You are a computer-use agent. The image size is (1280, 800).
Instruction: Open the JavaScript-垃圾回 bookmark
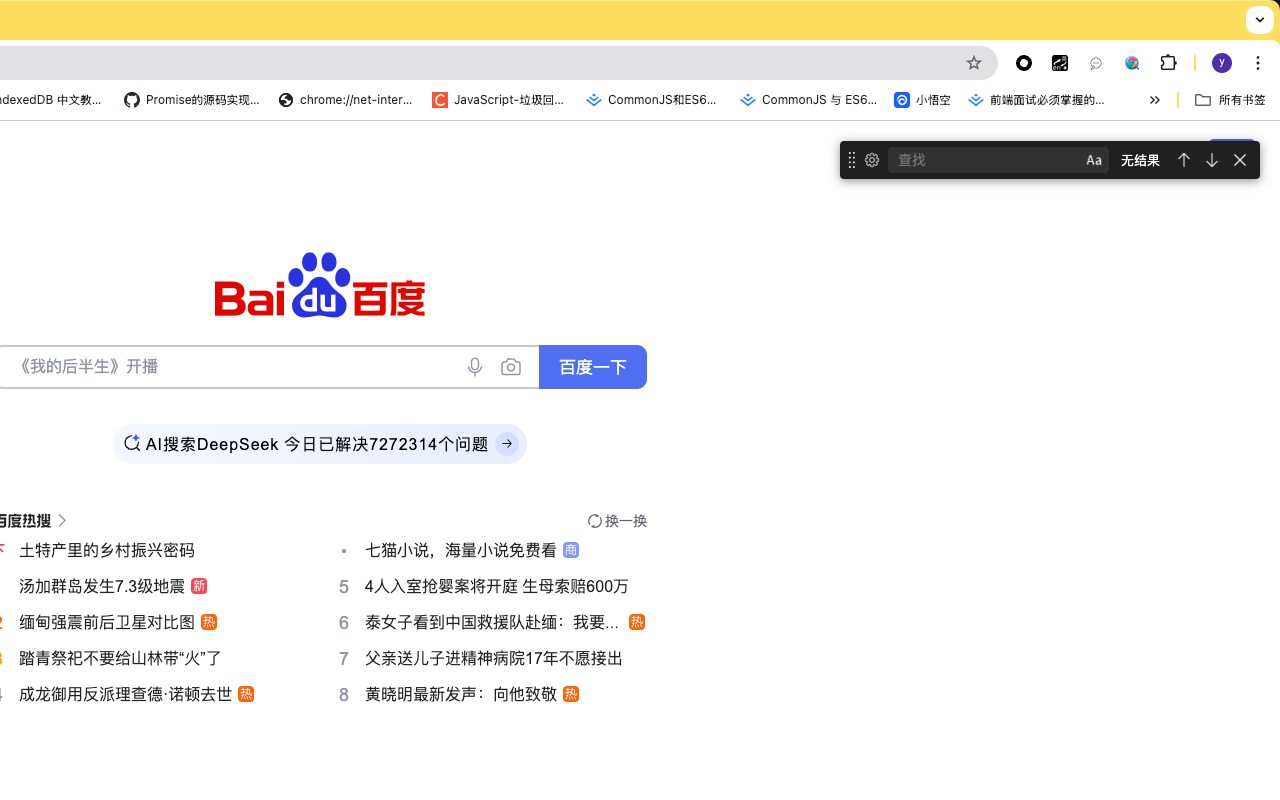click(x=499, y=100)
